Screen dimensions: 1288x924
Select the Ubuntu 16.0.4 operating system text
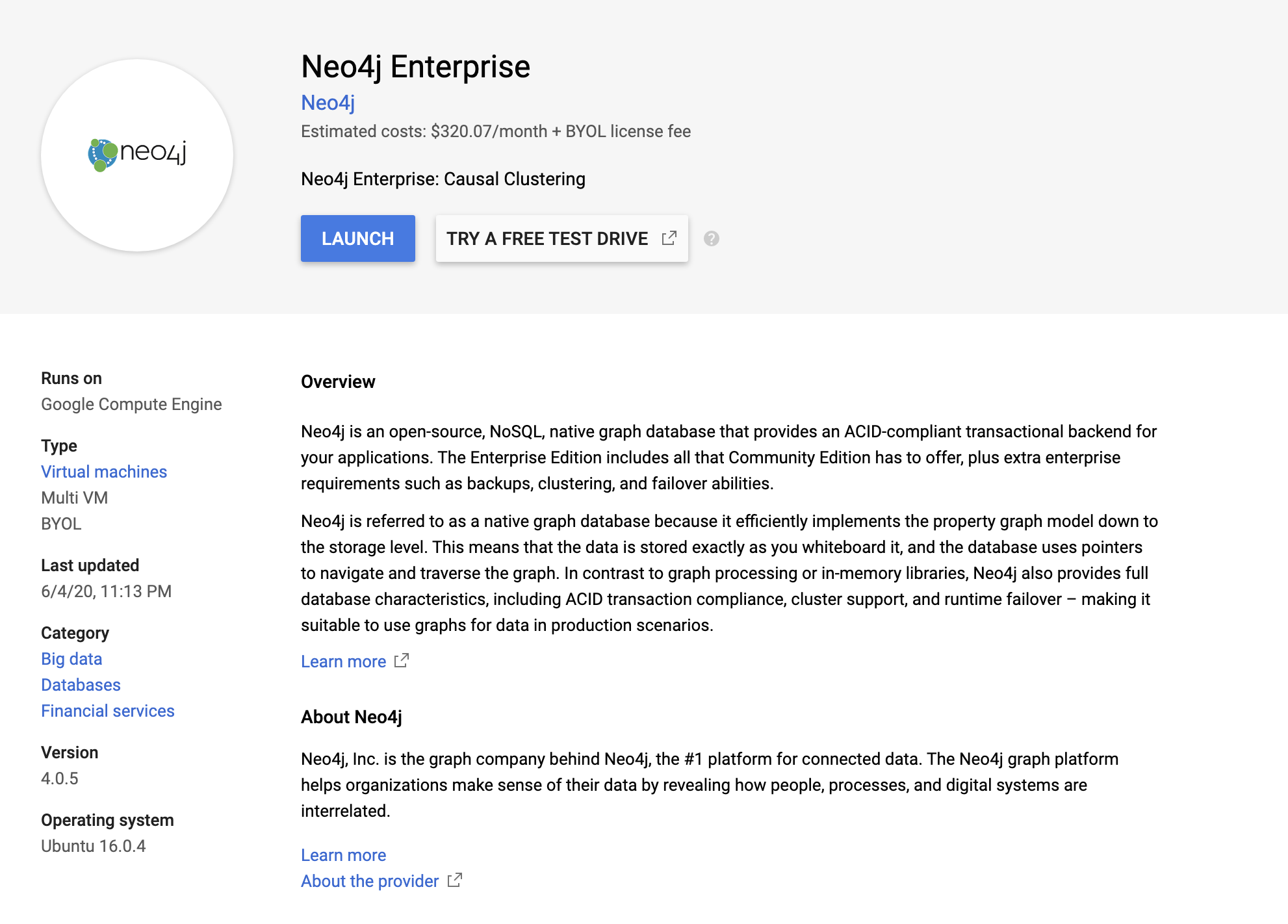point(94,846)
